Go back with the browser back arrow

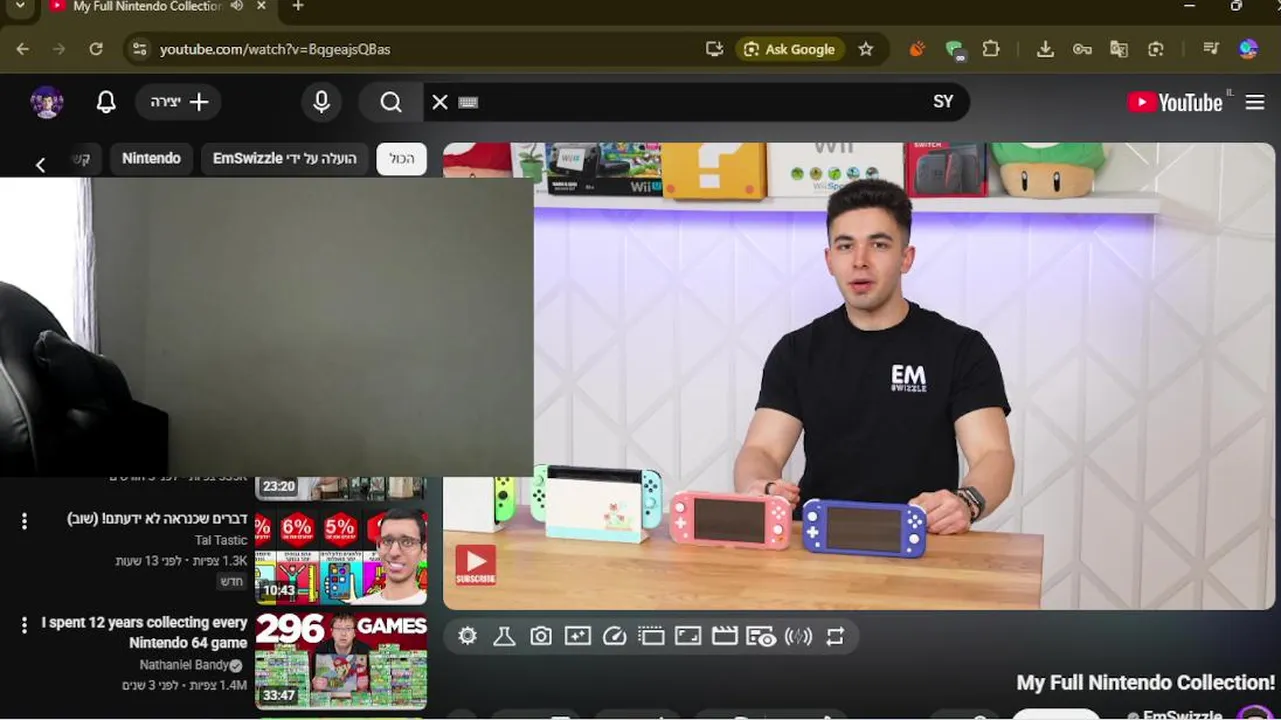coord(22,49)
